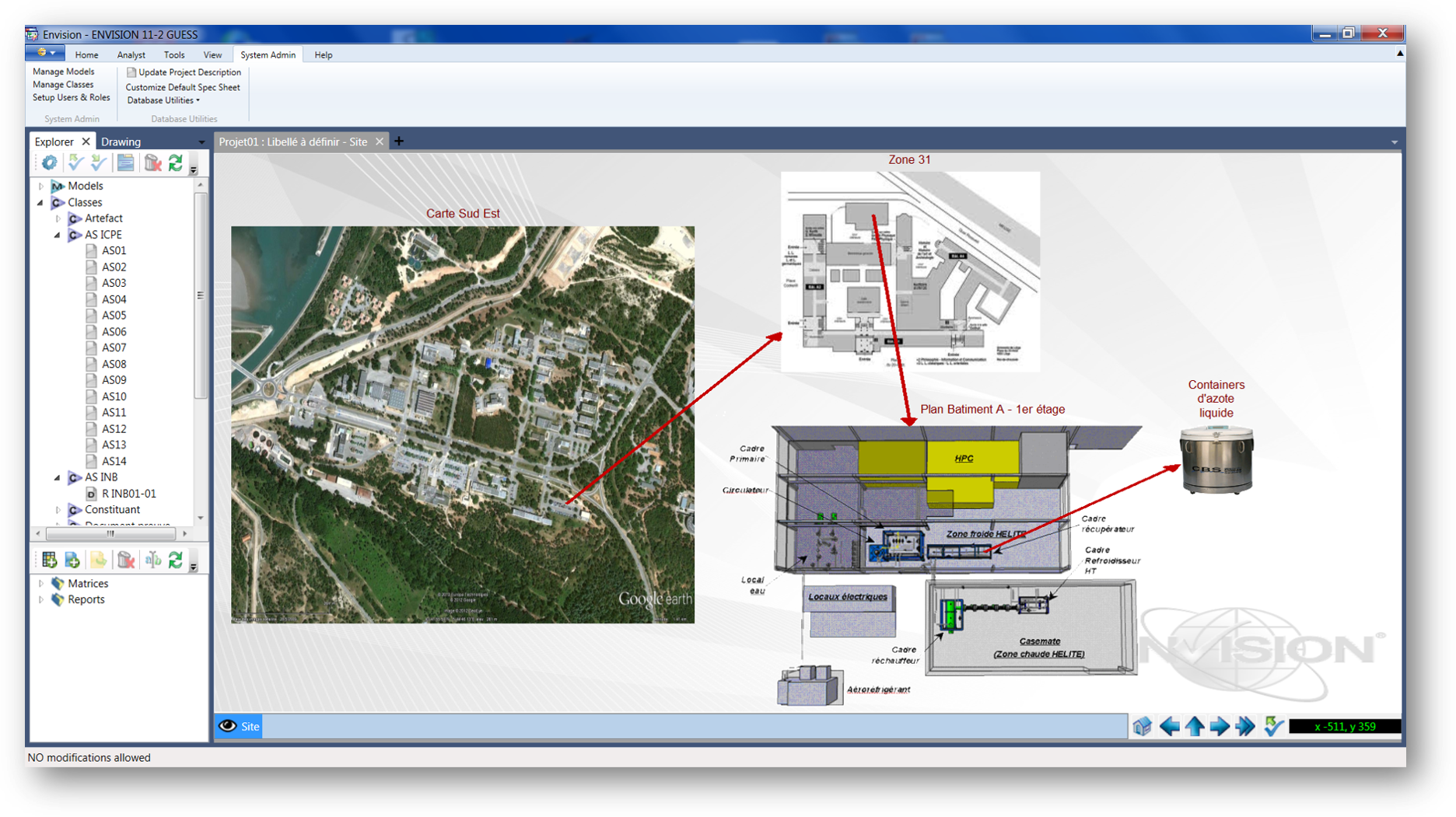Select AS07 in the class tree

coord(114,347)
